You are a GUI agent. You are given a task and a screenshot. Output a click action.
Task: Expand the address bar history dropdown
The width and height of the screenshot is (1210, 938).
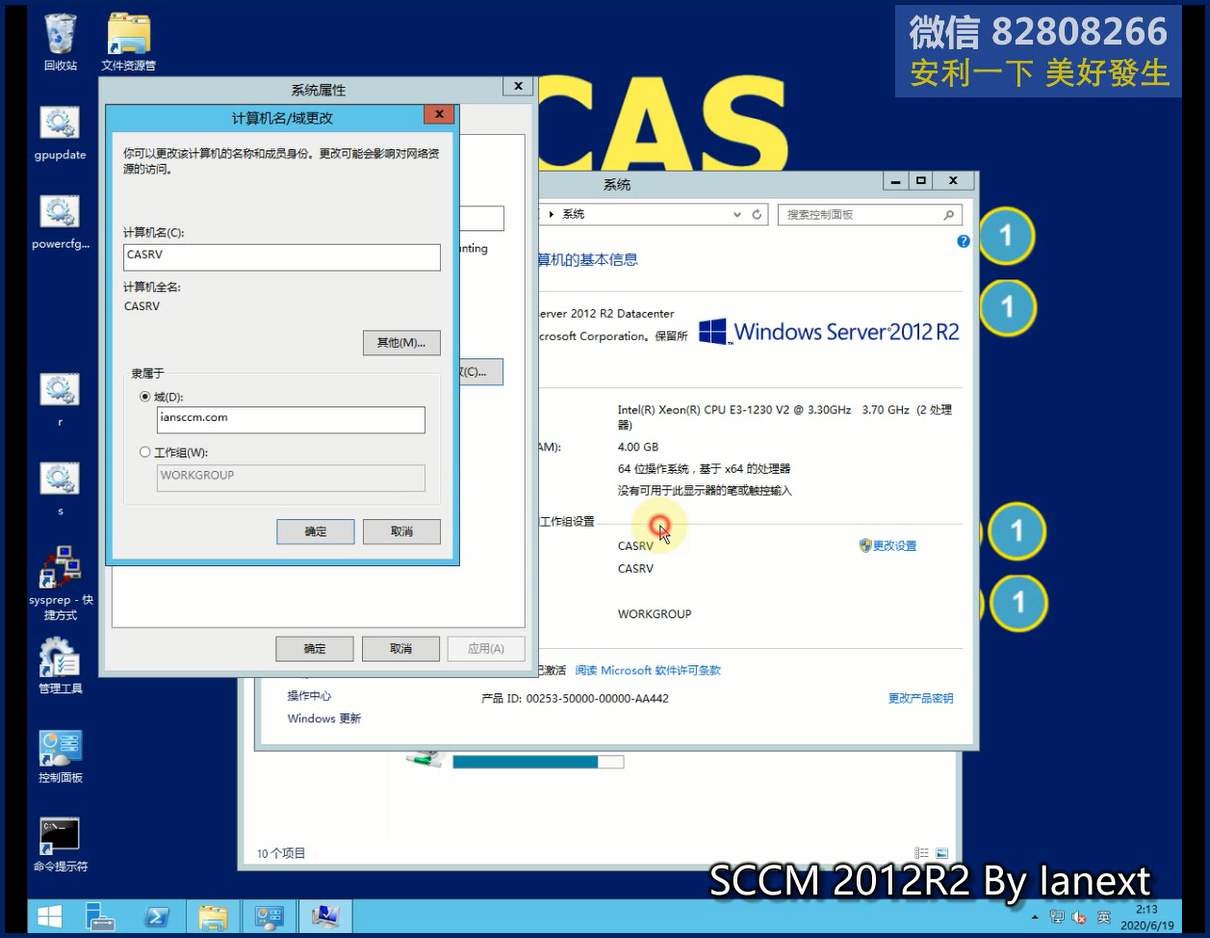click(738, 215)
